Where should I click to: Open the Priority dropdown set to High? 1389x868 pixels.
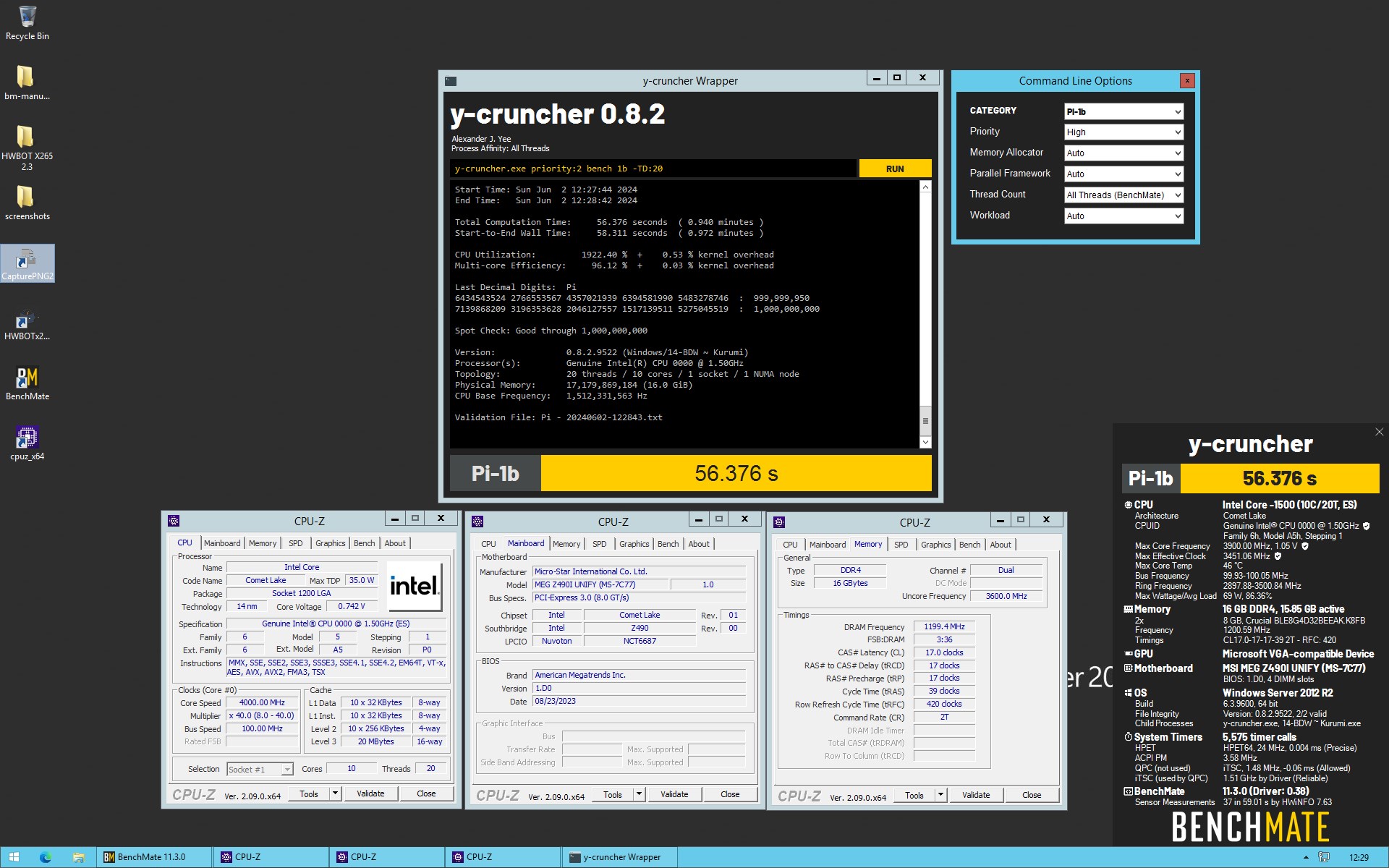coord(1123,132)
